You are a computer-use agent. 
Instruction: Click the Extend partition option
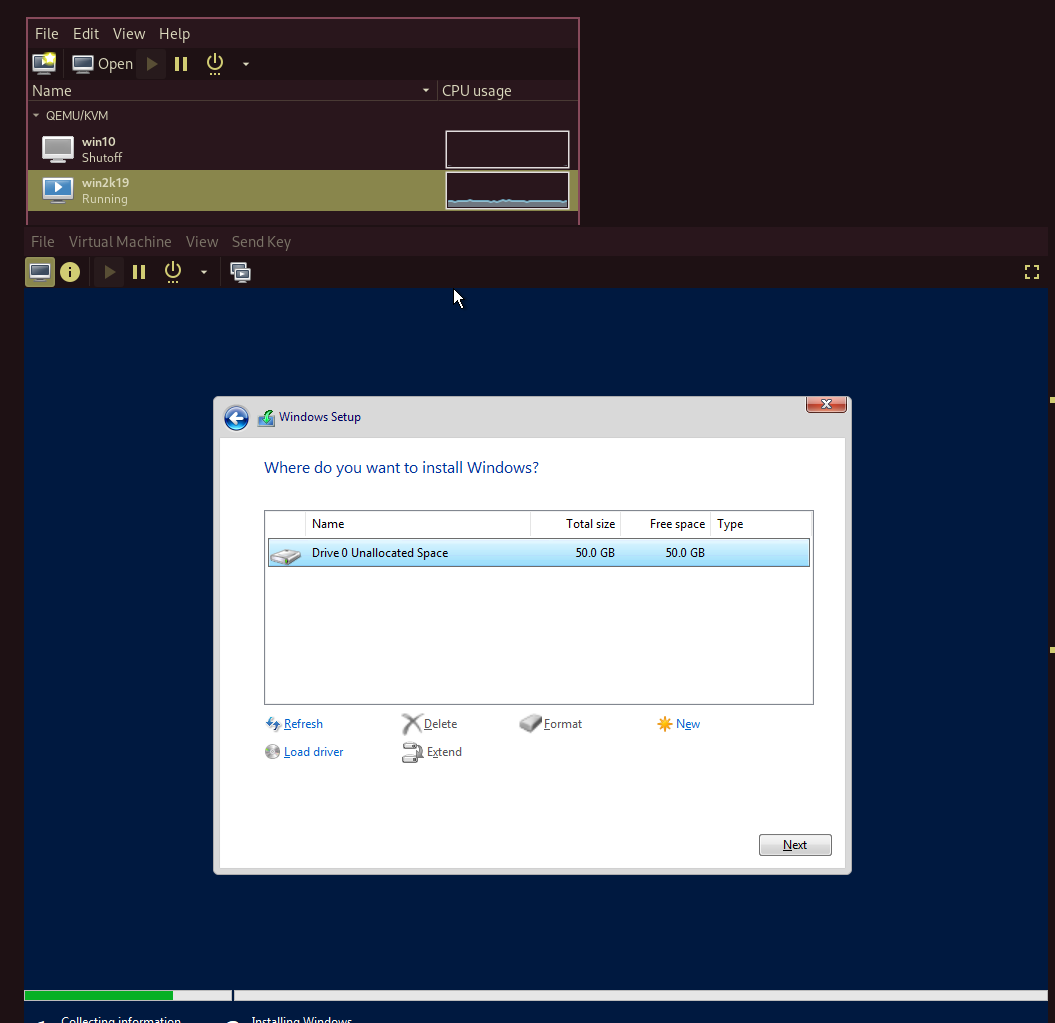point(432,752)
